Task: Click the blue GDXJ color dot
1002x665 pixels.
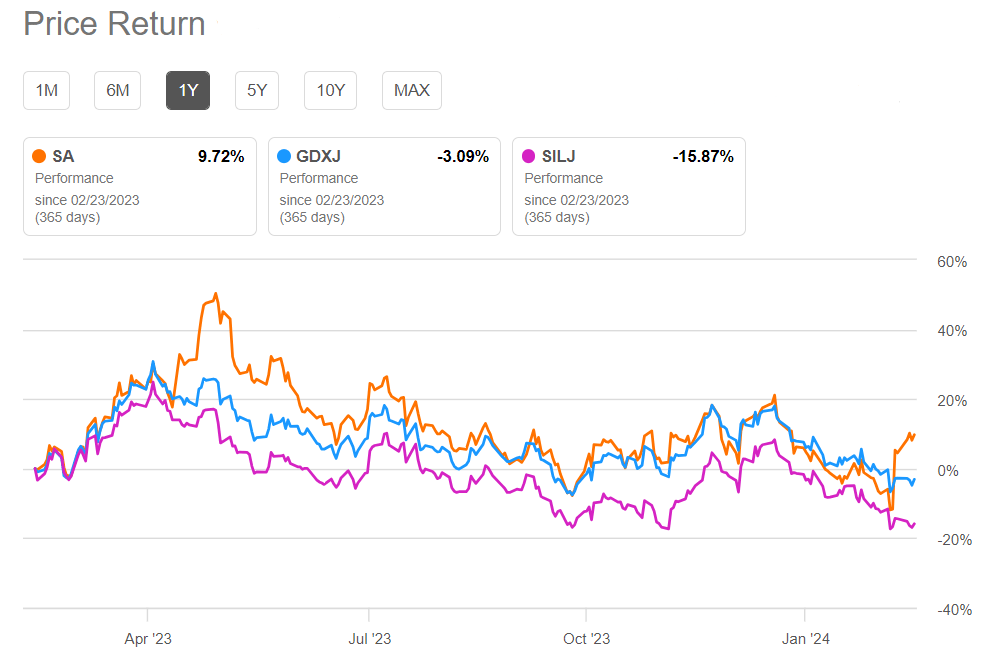Action: 283,156
